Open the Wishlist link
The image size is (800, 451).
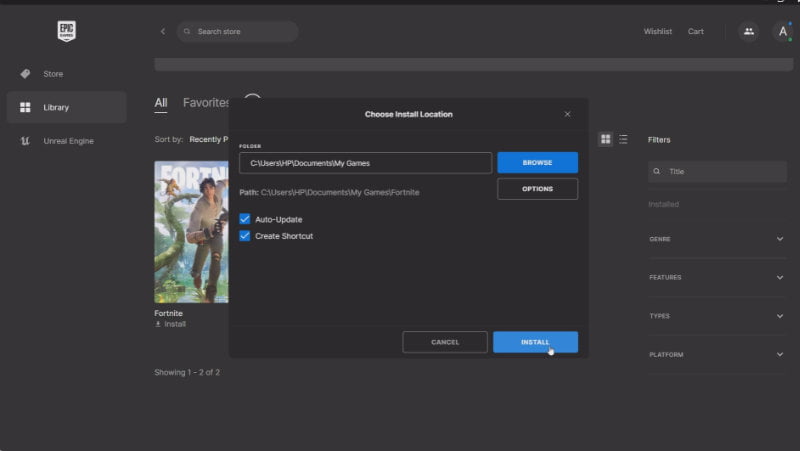[658, 31]
